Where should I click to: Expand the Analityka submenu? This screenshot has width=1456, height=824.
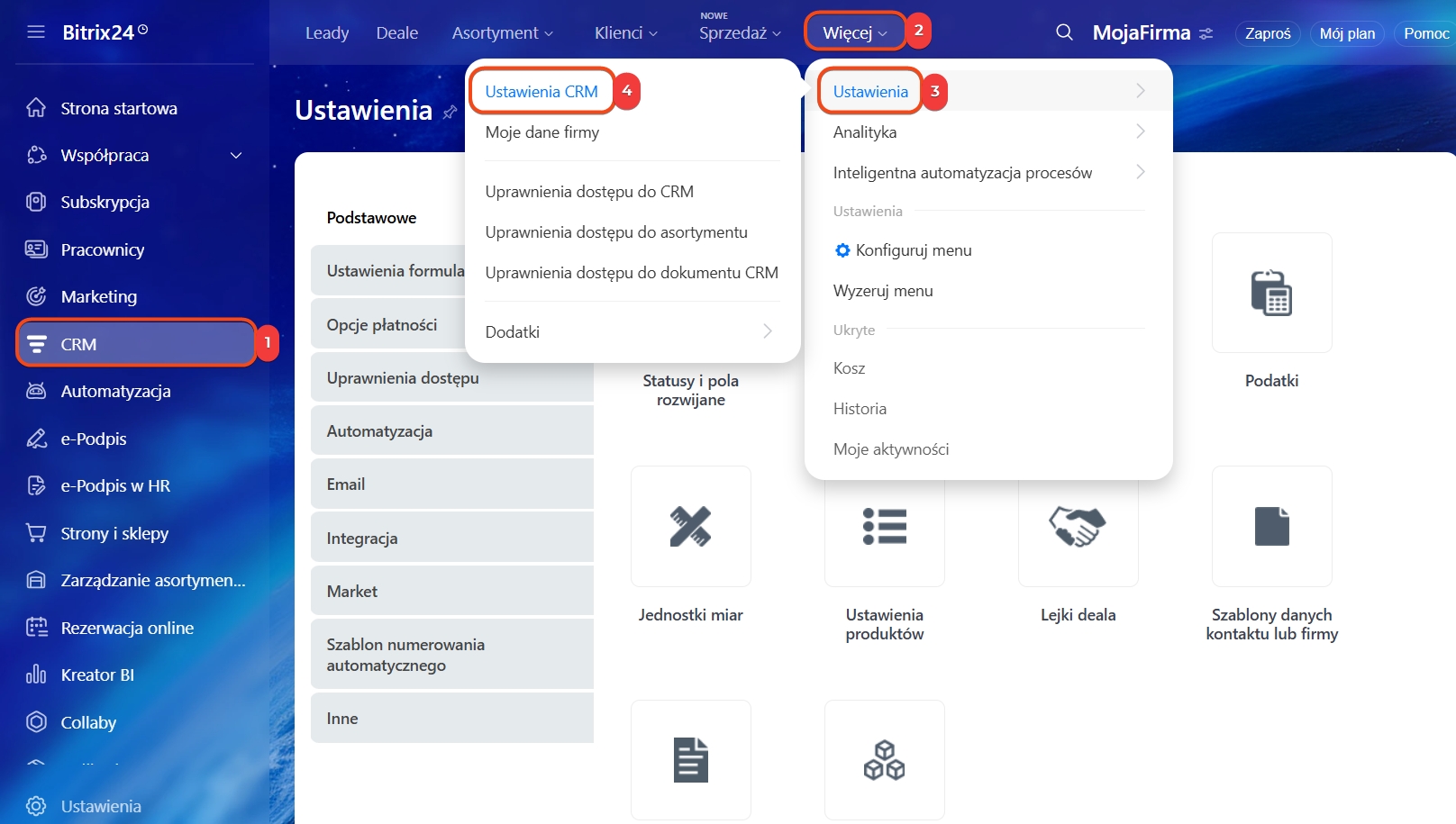(x=1140, y=132)
